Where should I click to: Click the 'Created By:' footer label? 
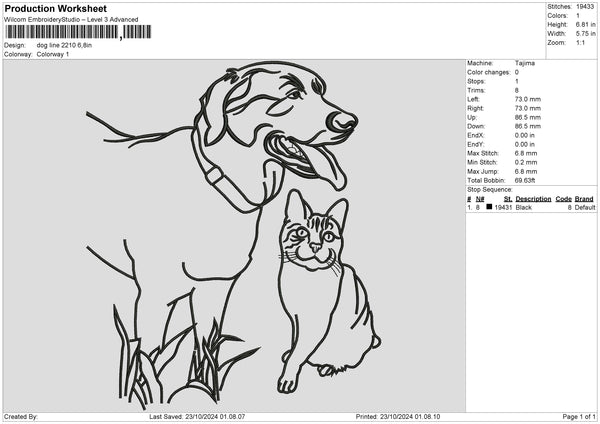tap(21, 416)
